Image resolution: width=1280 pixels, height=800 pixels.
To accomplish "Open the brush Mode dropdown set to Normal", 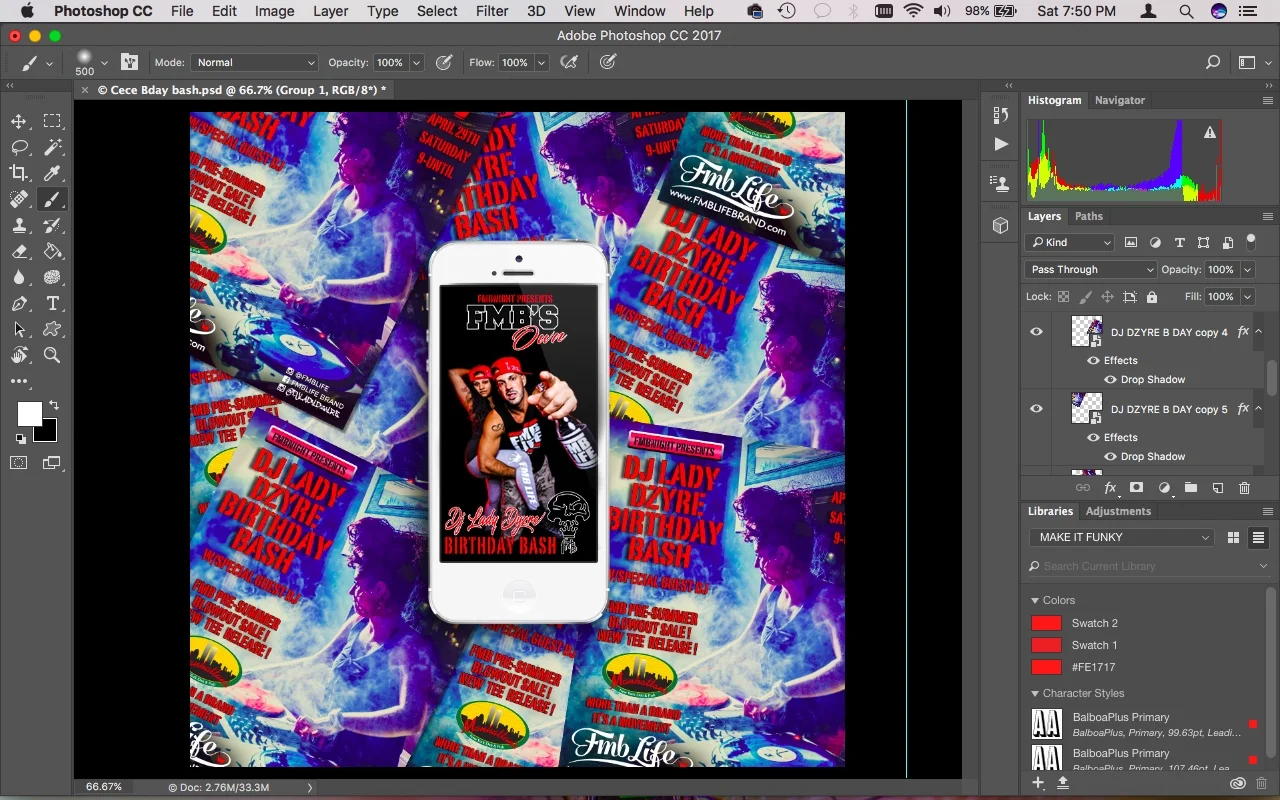I will click(255, 62).
